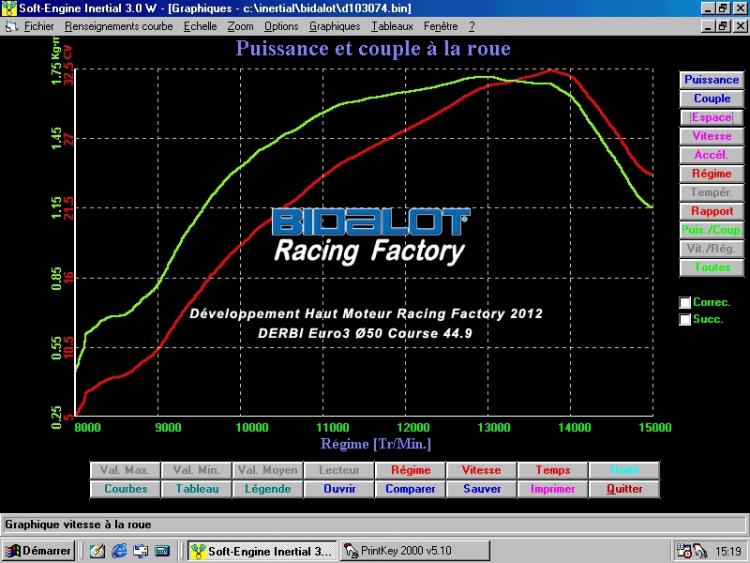
Task: Enable the Correc. checkbox
Action: tap(685, 302)
